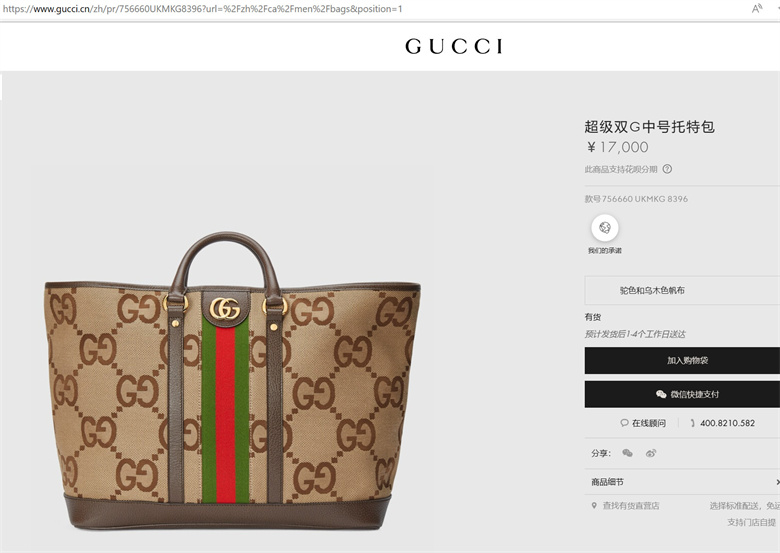Share product via Weibo icon
780x553 pixels.
[x=651, y=453]
